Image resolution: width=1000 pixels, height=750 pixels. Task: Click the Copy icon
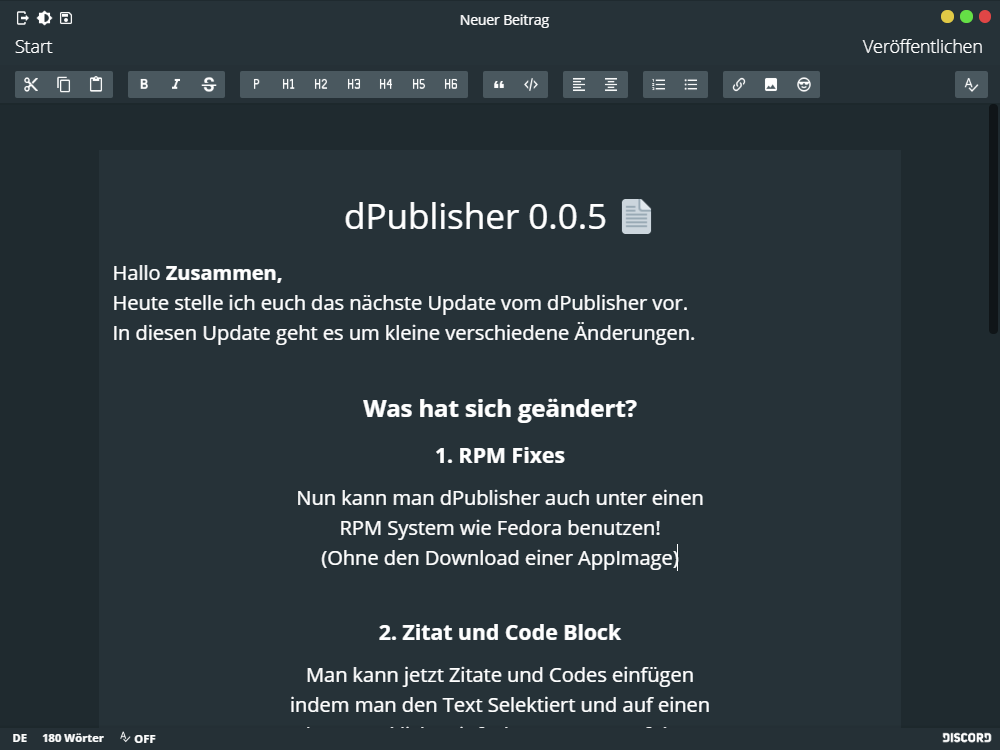tap(64, 85)
